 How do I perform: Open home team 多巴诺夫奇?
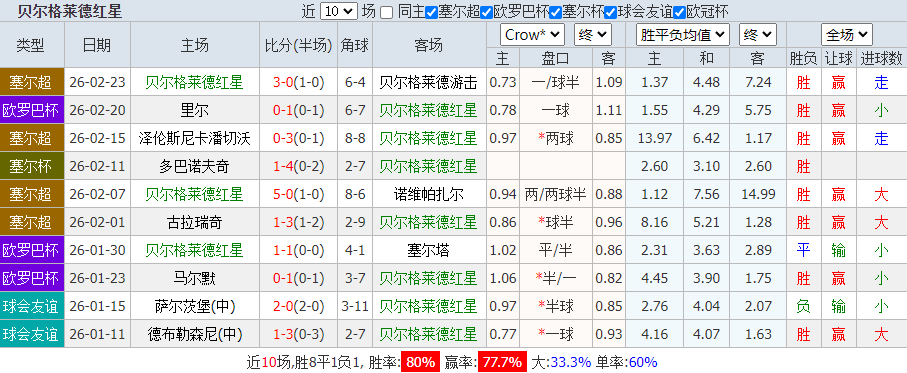pyautogui.click(x=195, y=166)
